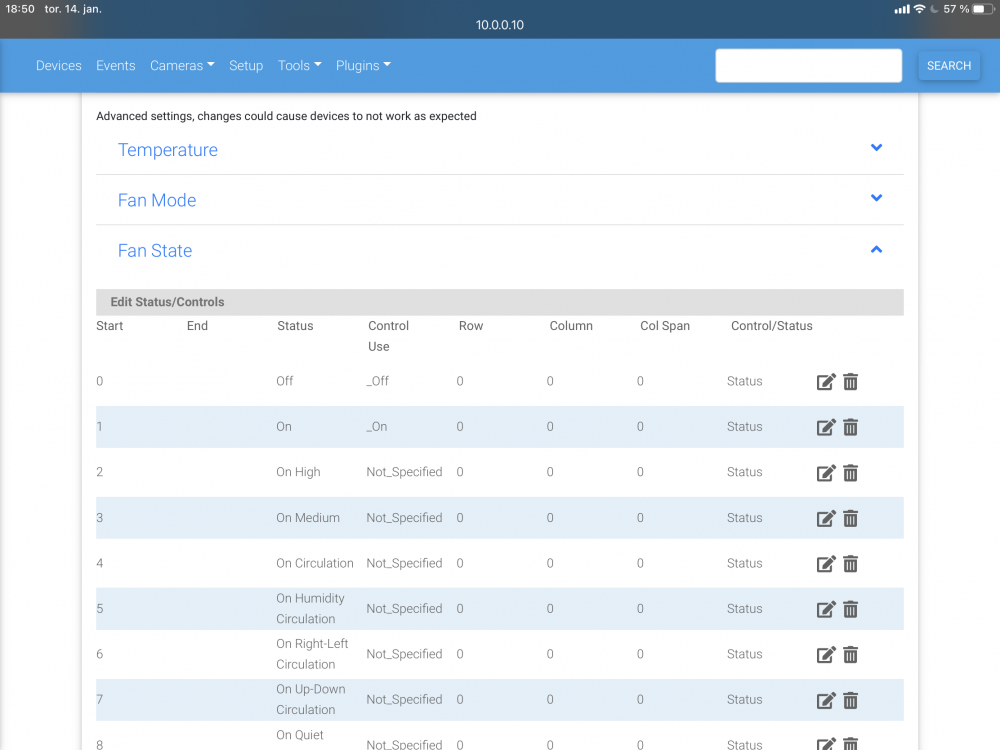Open the Plugins dropdown menu
Screen dimensions: 1000x750
click(363, 66)
